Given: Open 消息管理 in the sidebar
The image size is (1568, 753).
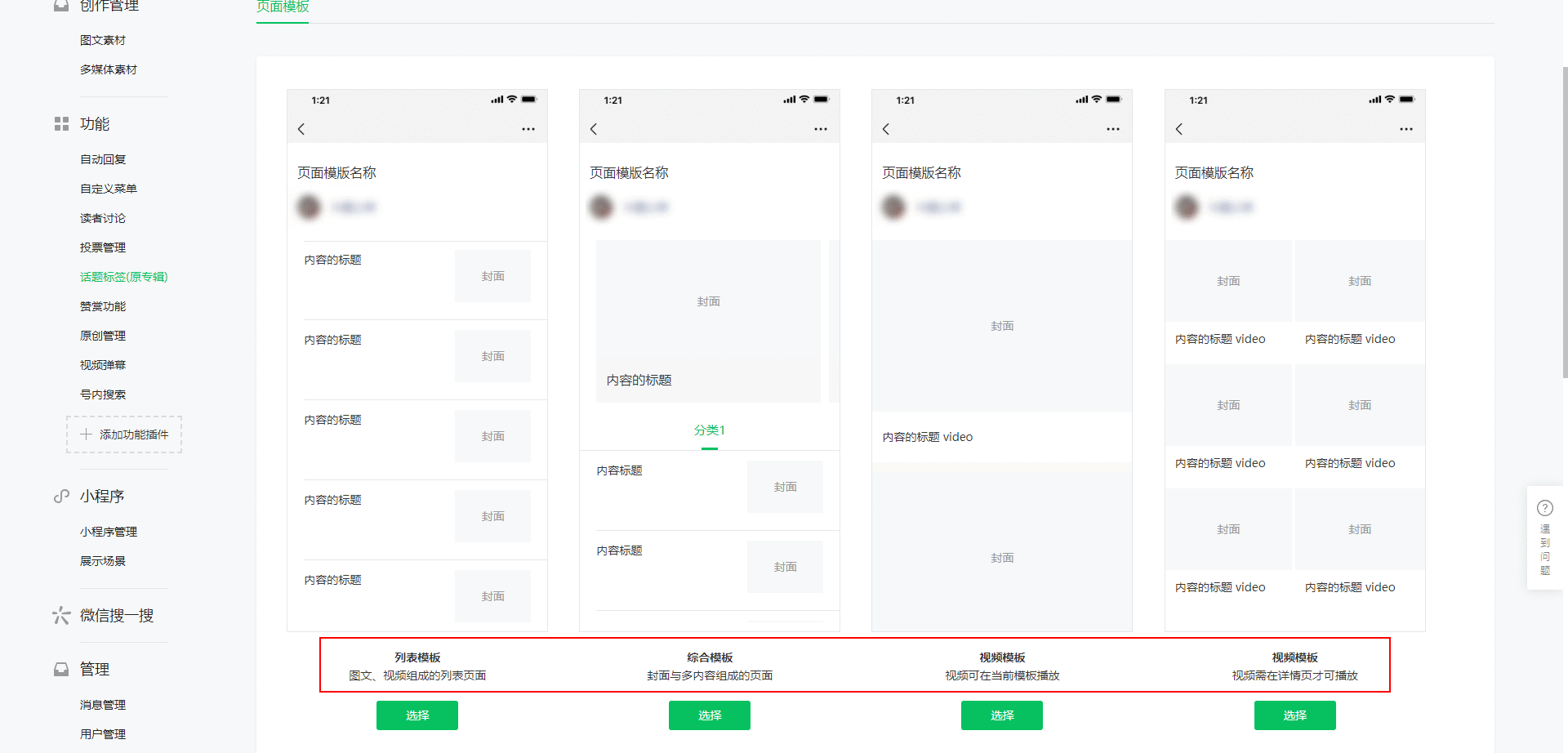Looking at the screenshot, I should coord(103,704).
